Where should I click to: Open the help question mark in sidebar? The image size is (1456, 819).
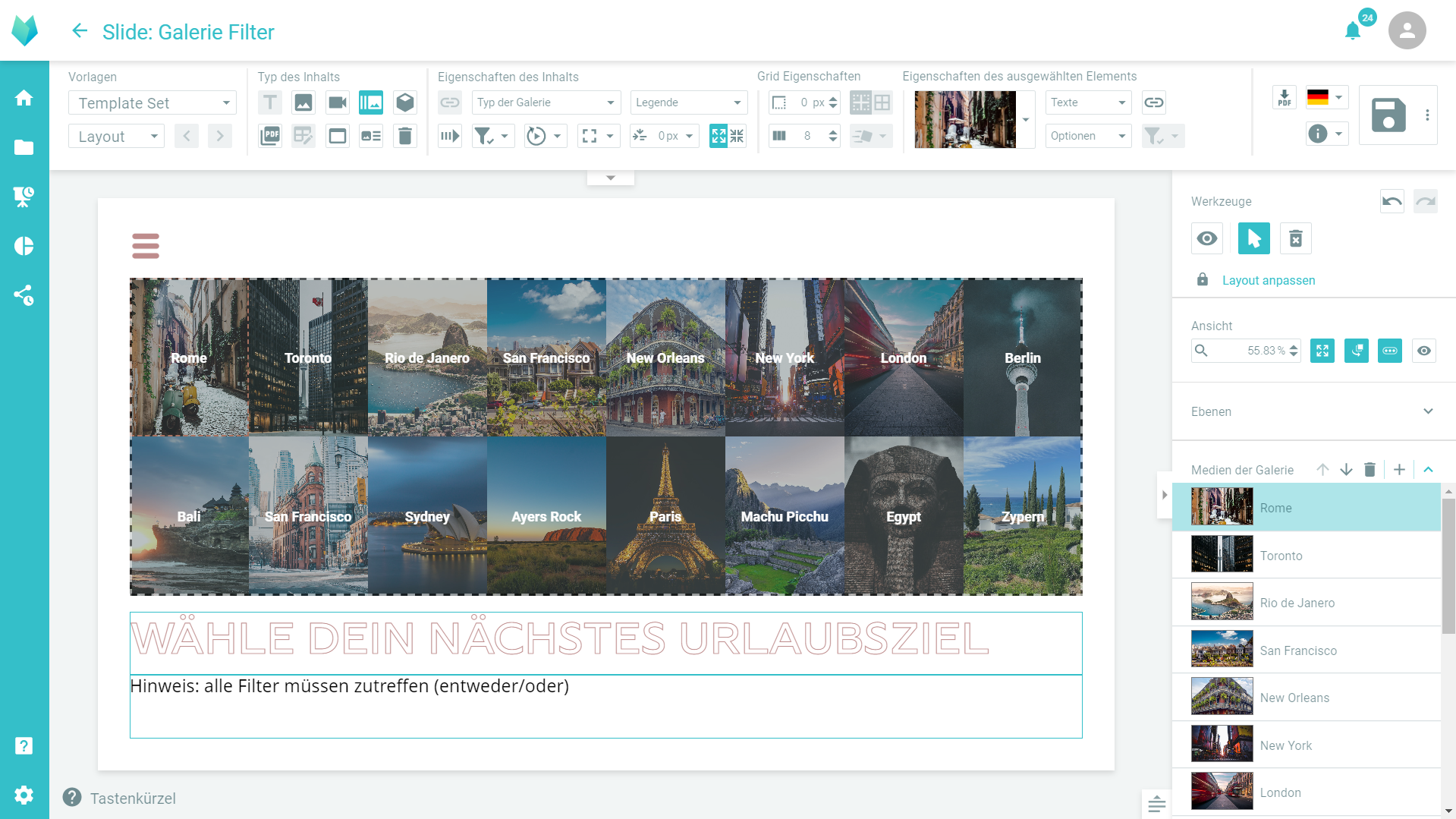[x=24, y=746]
